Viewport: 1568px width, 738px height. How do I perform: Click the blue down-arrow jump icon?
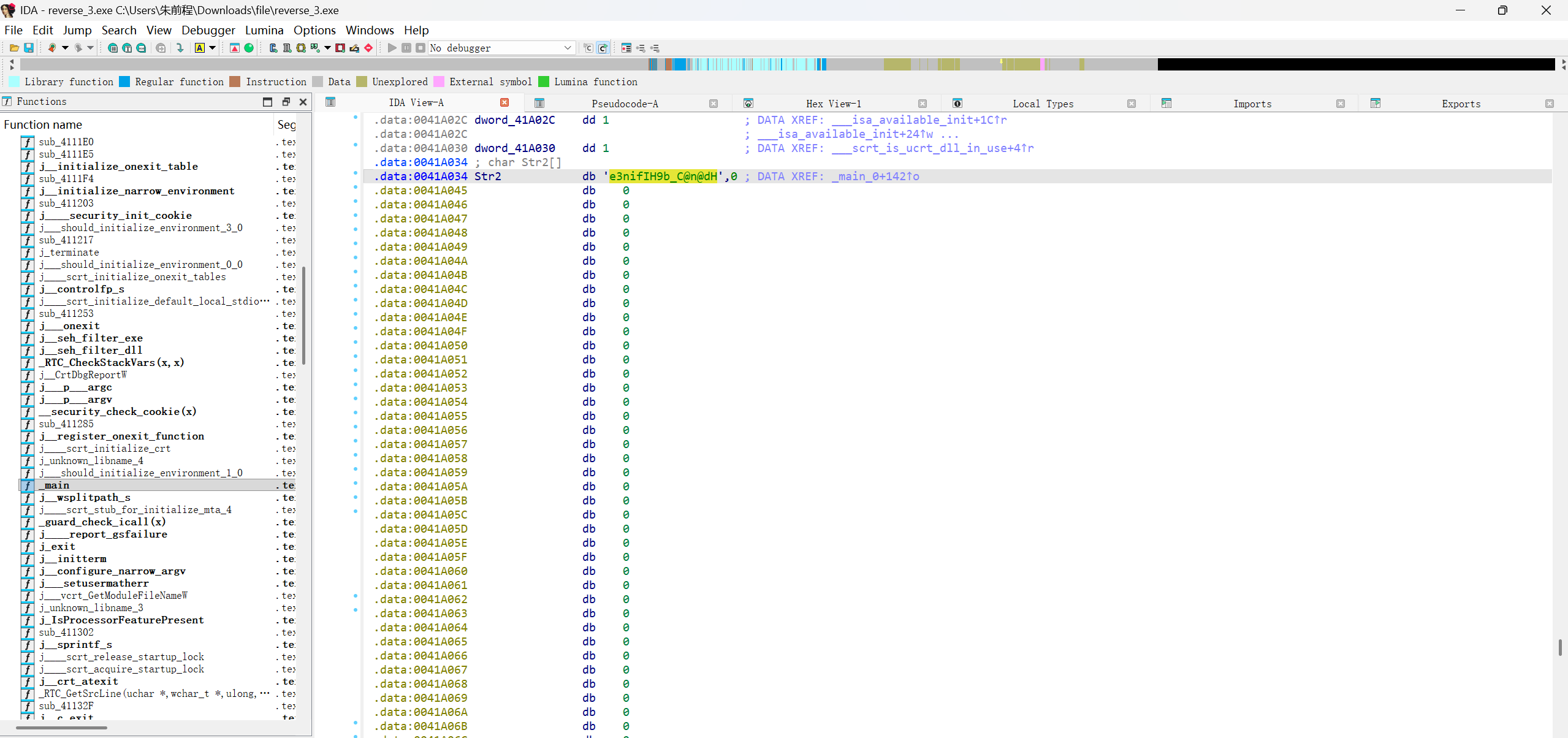pos(180,48)
